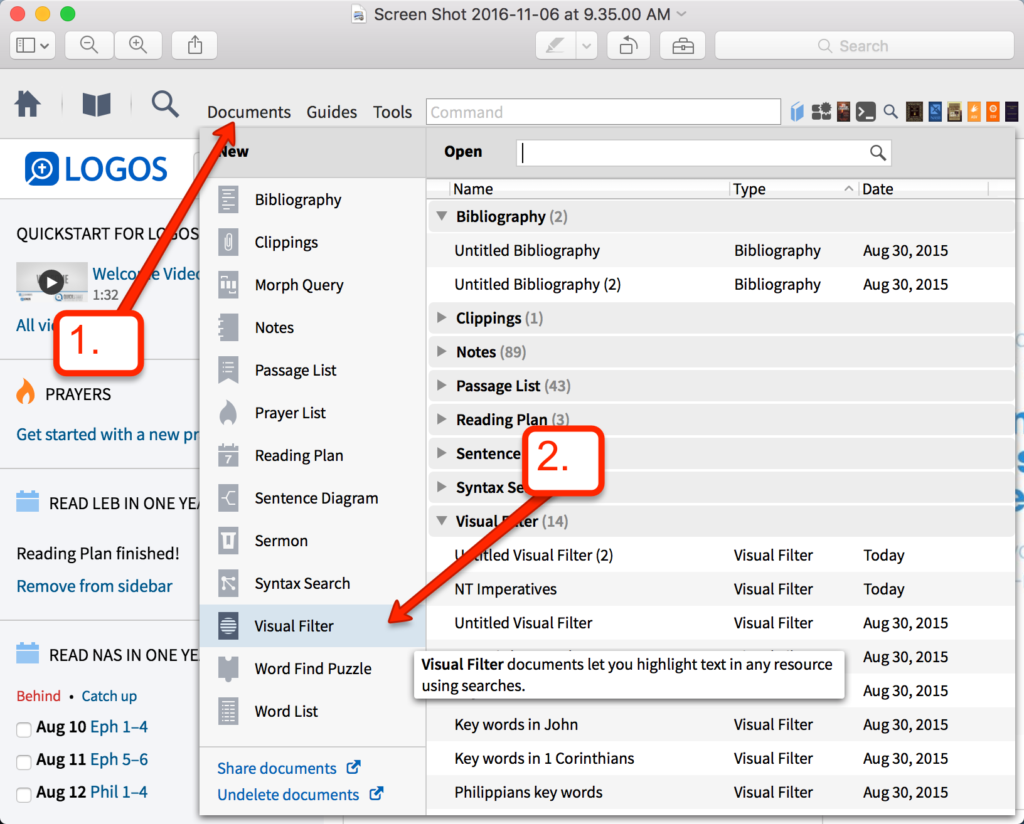Screen dimensions: 1024x824
Task: Open the Preview sidebar view dropdown
Action: [33, 45]
